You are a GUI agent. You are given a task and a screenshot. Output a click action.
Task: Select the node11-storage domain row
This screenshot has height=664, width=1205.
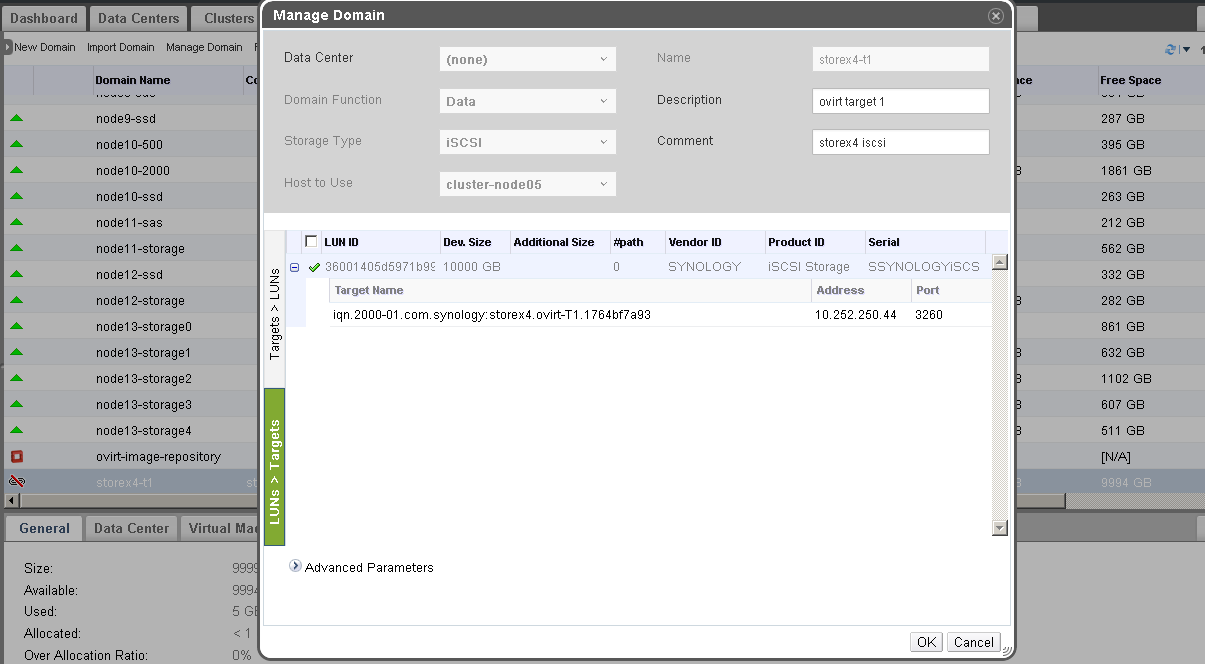140,249
